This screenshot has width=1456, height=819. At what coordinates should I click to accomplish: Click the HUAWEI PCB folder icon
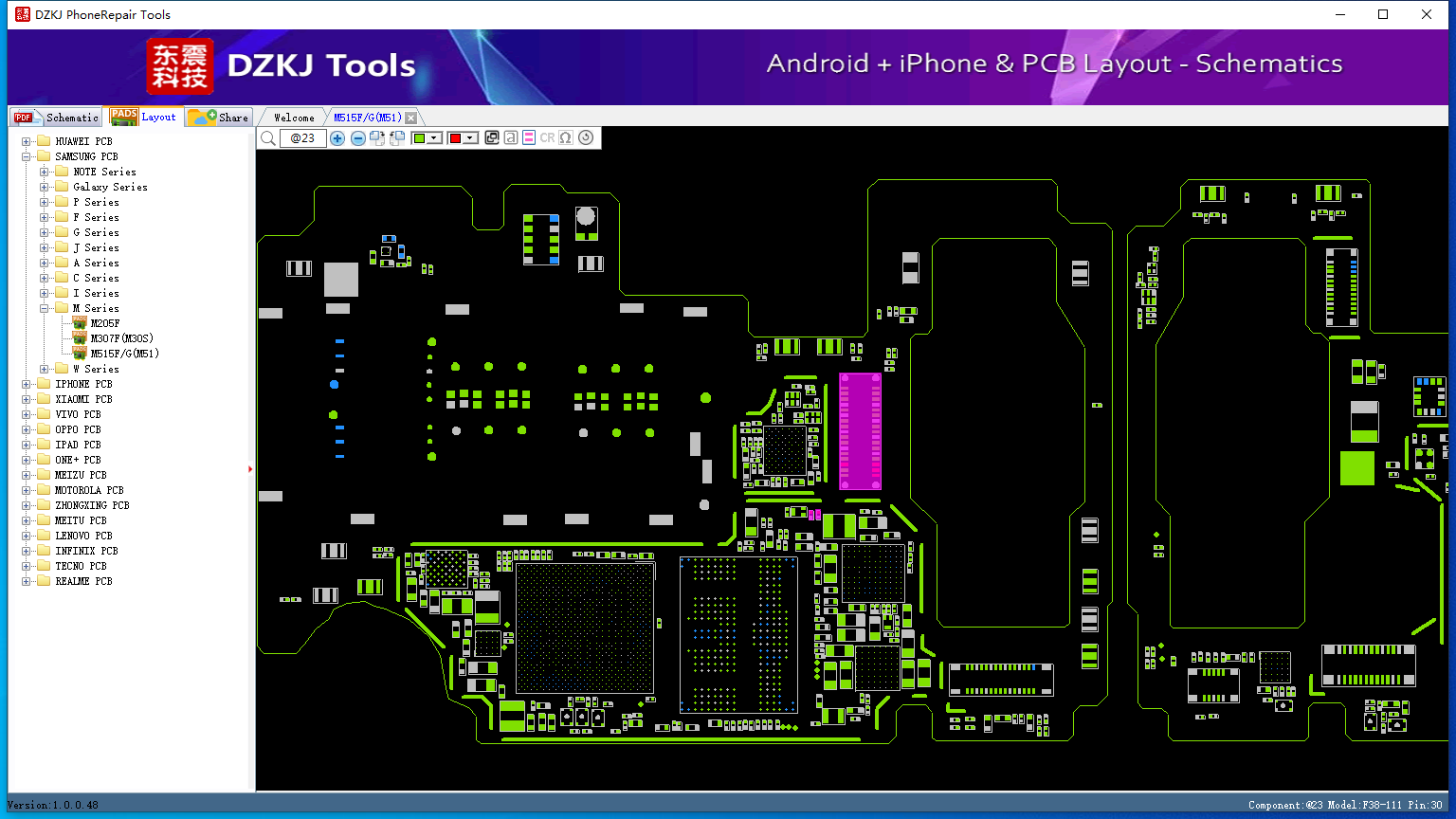pos(43,141)
